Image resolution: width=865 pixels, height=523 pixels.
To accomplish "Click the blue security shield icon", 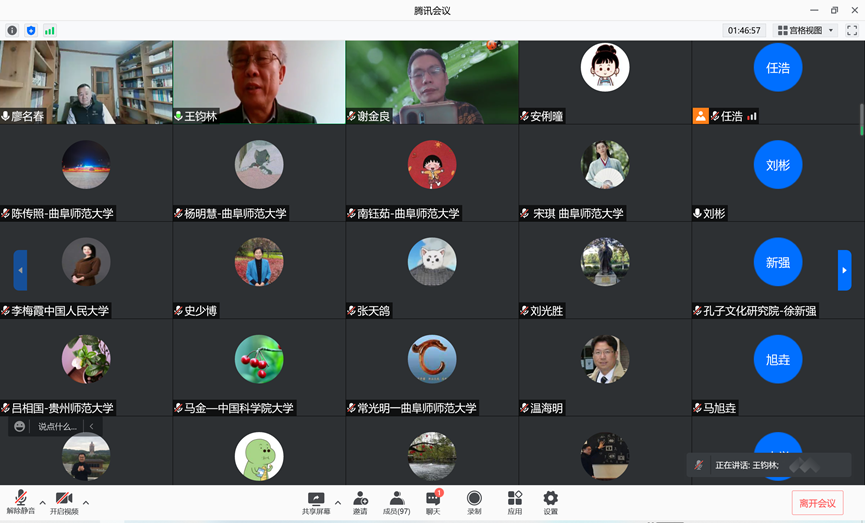I will pyautogui.click(x=31, y=31).
